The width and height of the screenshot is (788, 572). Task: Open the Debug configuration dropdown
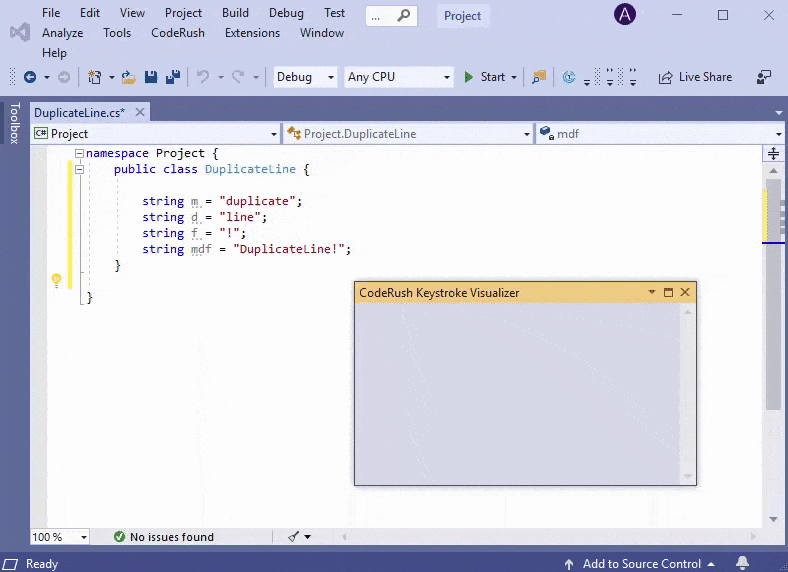point(305,77)
